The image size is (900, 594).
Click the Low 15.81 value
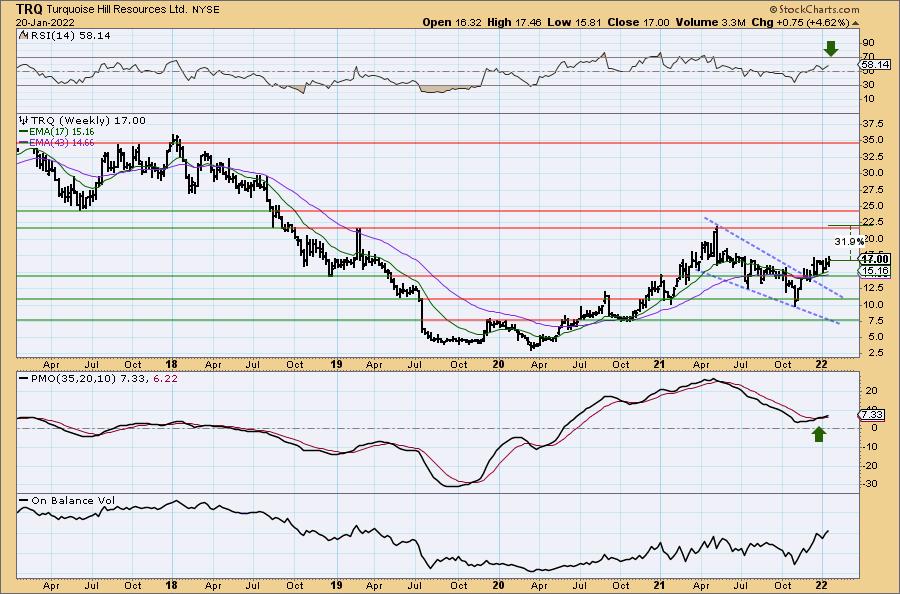(573, 22)
